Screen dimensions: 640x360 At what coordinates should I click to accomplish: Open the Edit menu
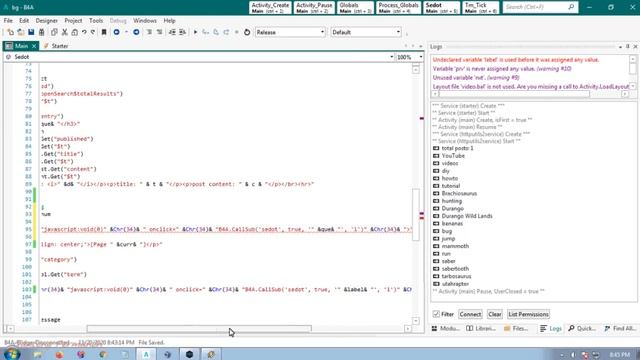click(x=24, y=20)
